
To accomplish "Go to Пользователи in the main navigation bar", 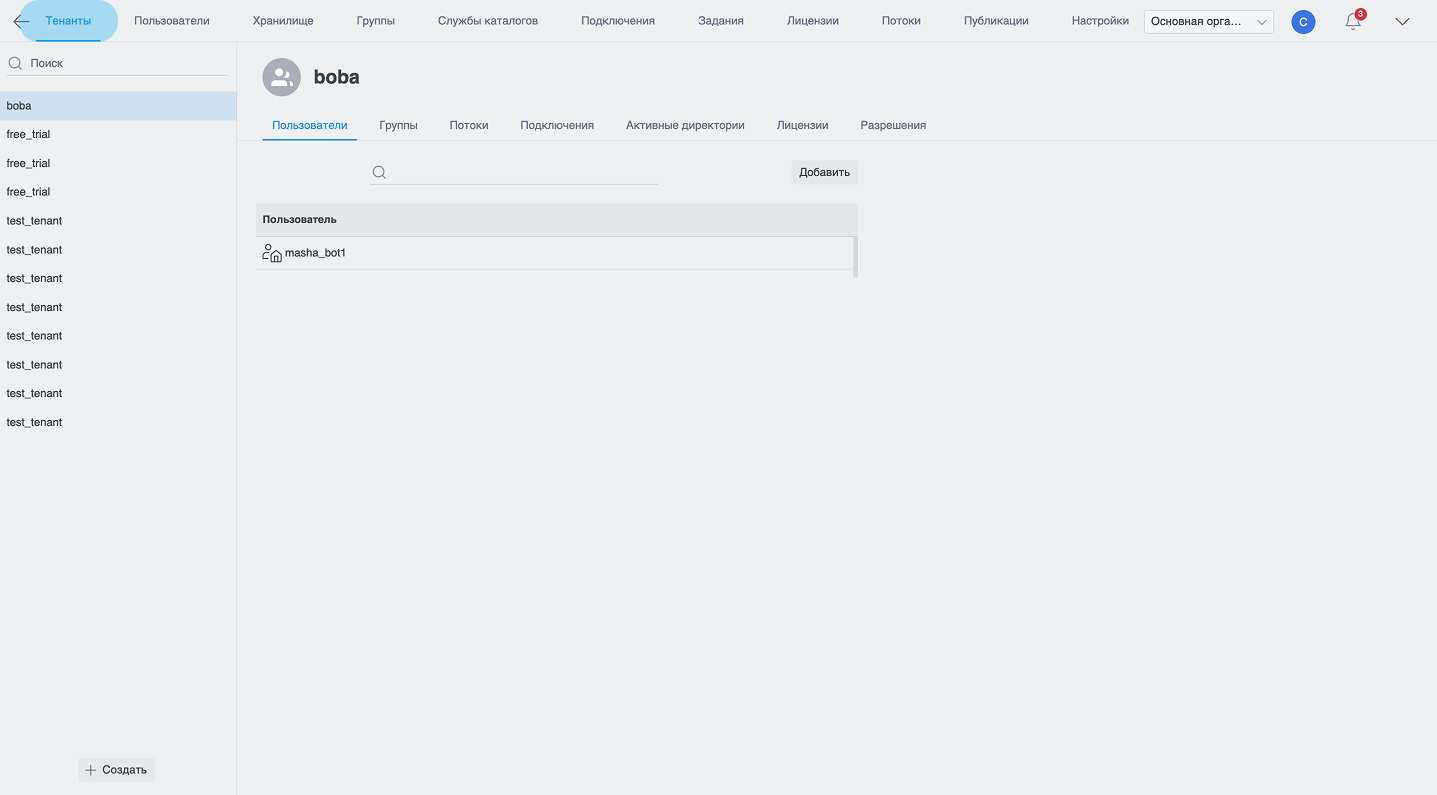I will [172, 21].
